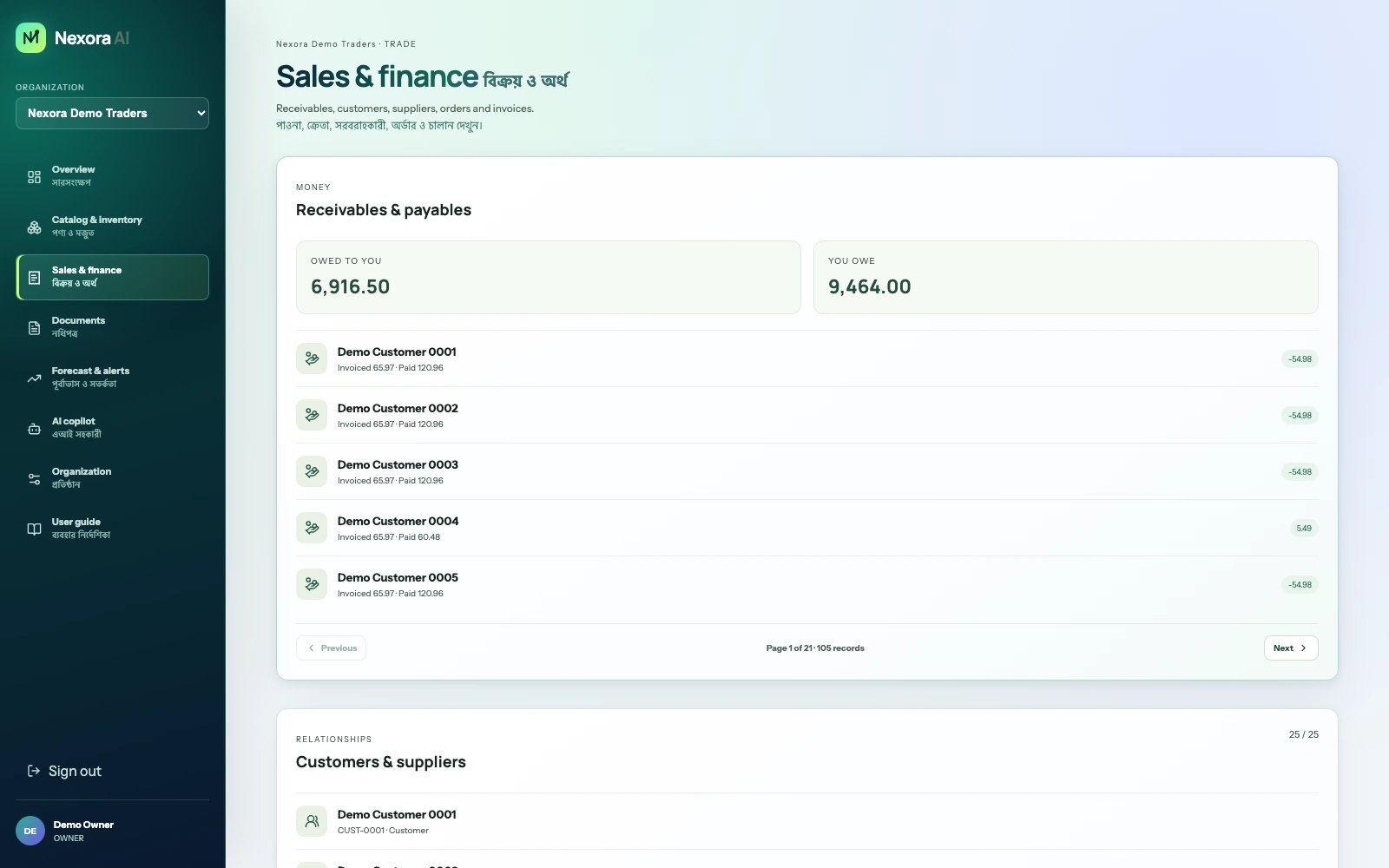Click the 'Page 1 of 21 · 105 records' text
1389x868 pixels.
point(815,648)
